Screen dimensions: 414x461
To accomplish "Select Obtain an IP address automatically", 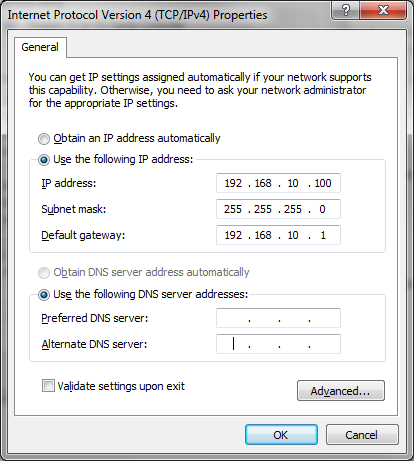I will tap(44, 139).
